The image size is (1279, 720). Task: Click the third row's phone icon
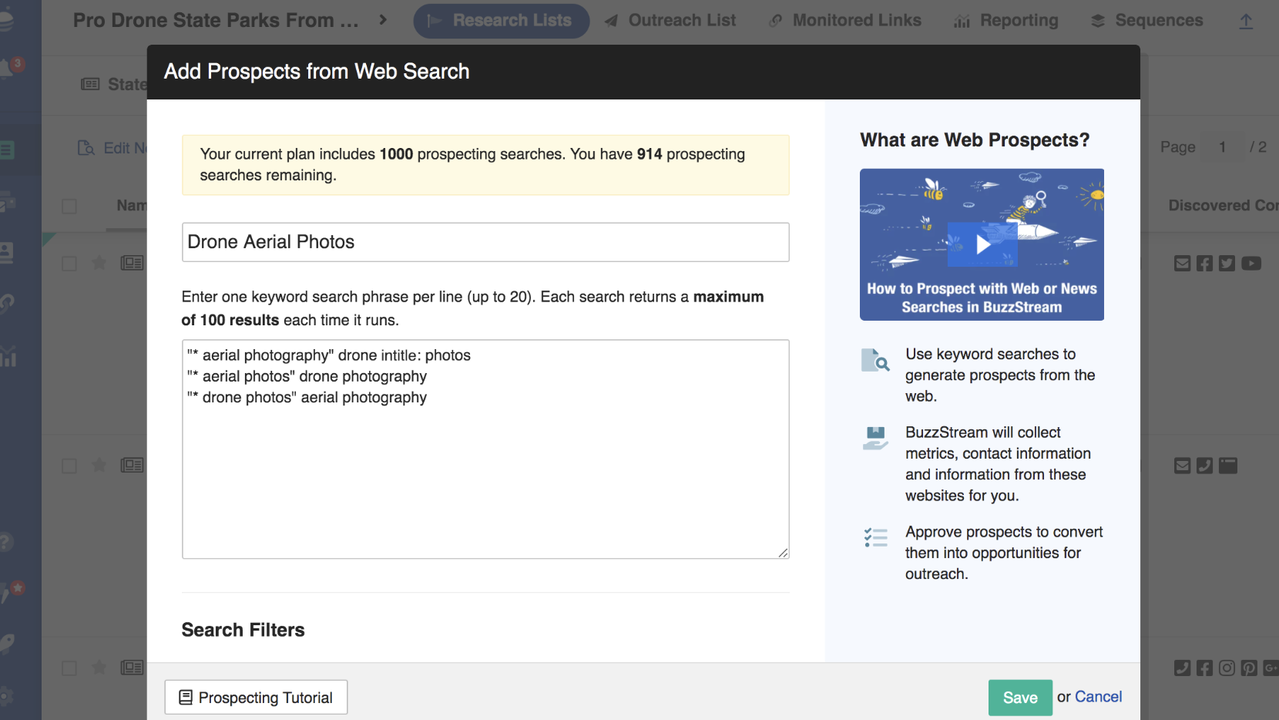click(1182, 668)
